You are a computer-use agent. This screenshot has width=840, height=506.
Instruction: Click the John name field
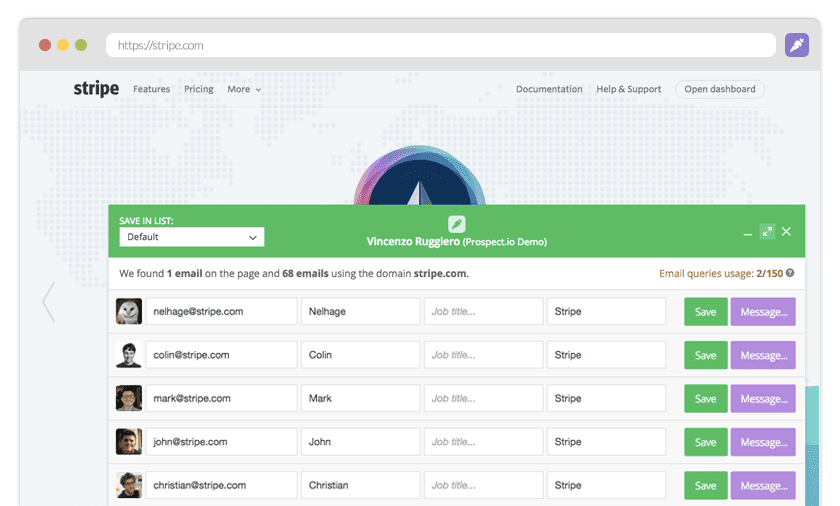(x=361, y=442)
